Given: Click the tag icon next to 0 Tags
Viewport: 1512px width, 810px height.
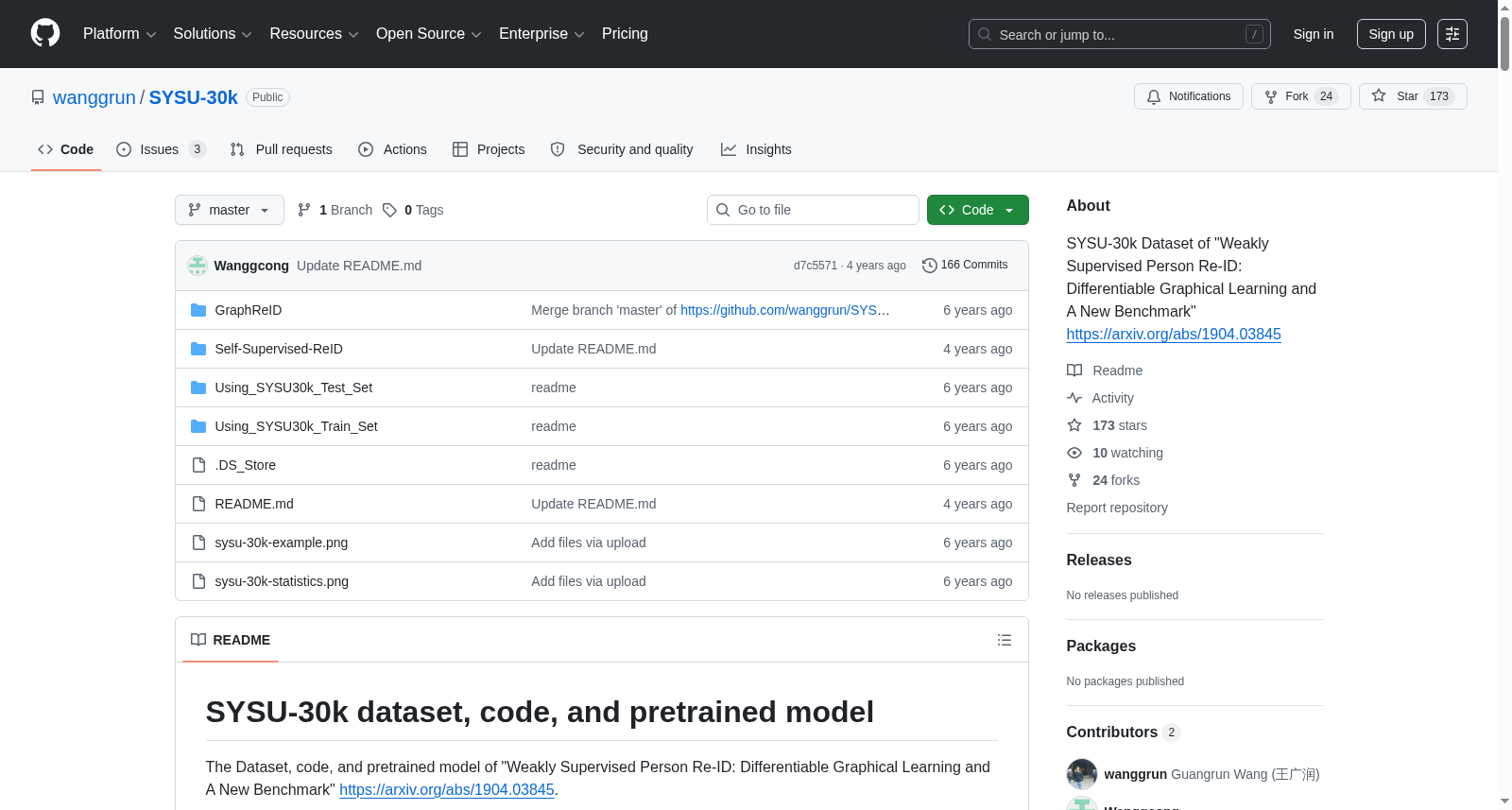Looking at the screenshot, I should coord(389,210).
